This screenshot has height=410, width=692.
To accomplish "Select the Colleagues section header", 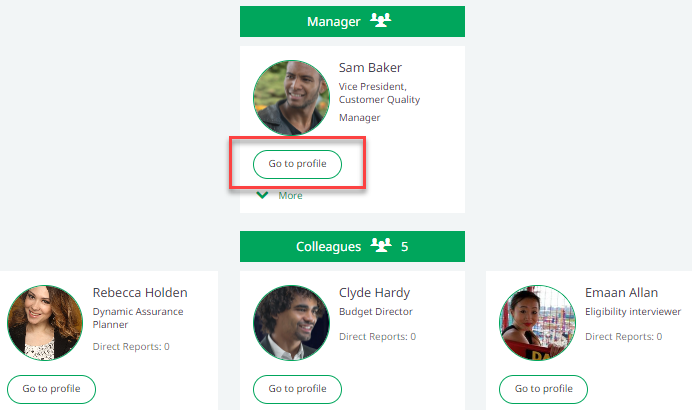I will pos(328,246).
